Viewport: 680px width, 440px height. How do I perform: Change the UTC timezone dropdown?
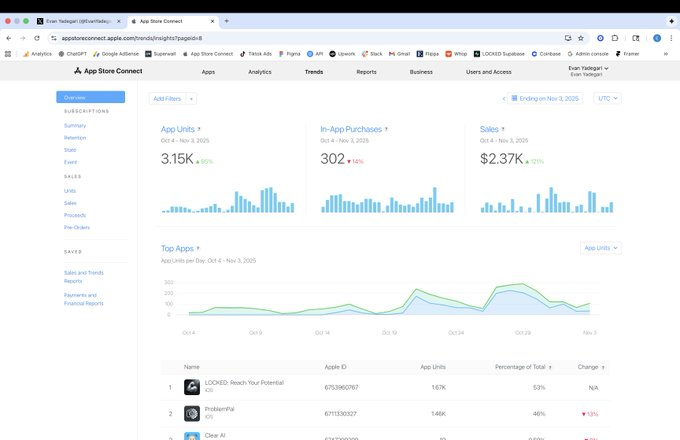(608, 98)
